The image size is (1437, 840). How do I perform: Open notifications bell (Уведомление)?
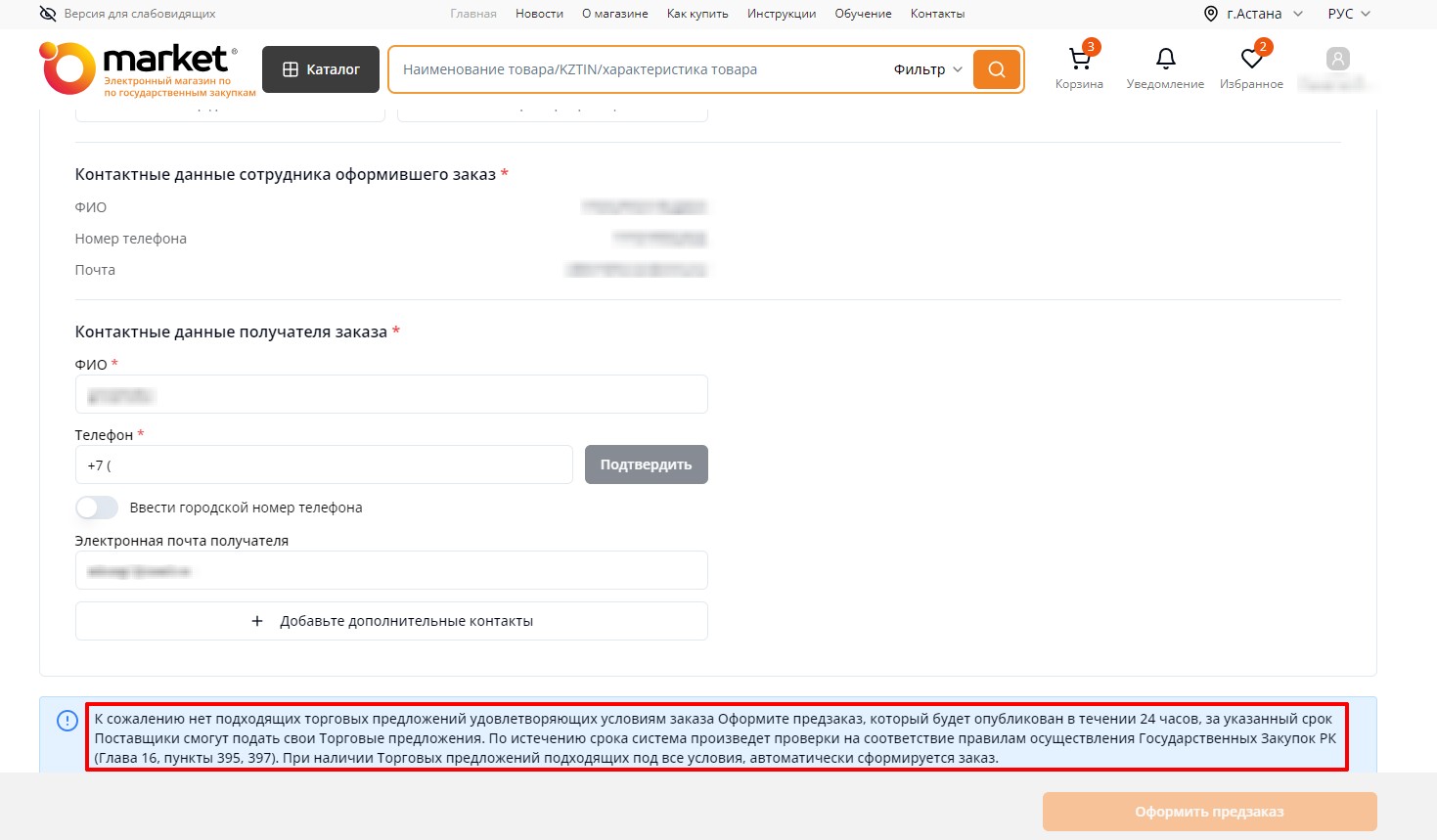(1165, 61)
